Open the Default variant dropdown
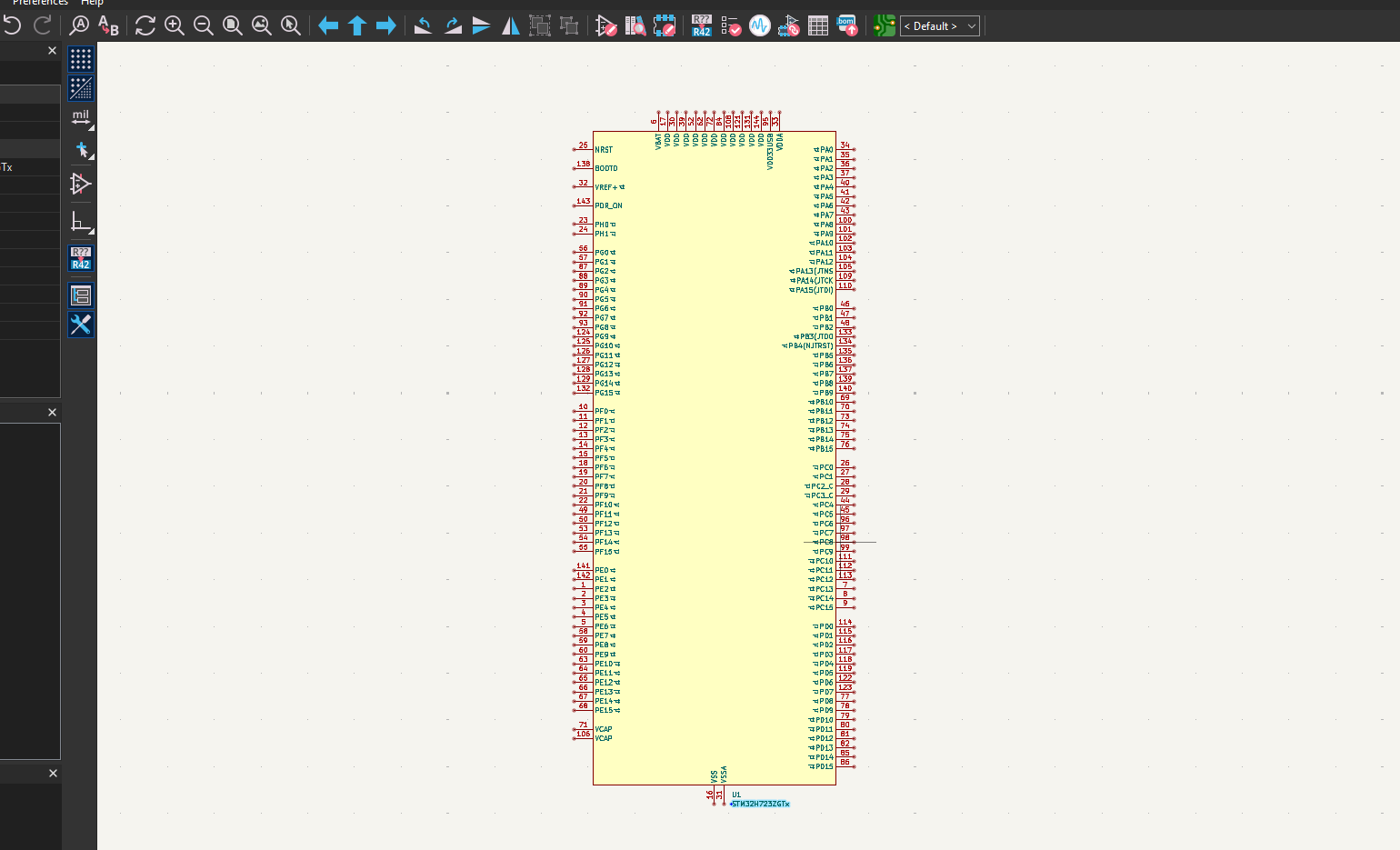This screenshot has width=1400, height=850. 940,26
